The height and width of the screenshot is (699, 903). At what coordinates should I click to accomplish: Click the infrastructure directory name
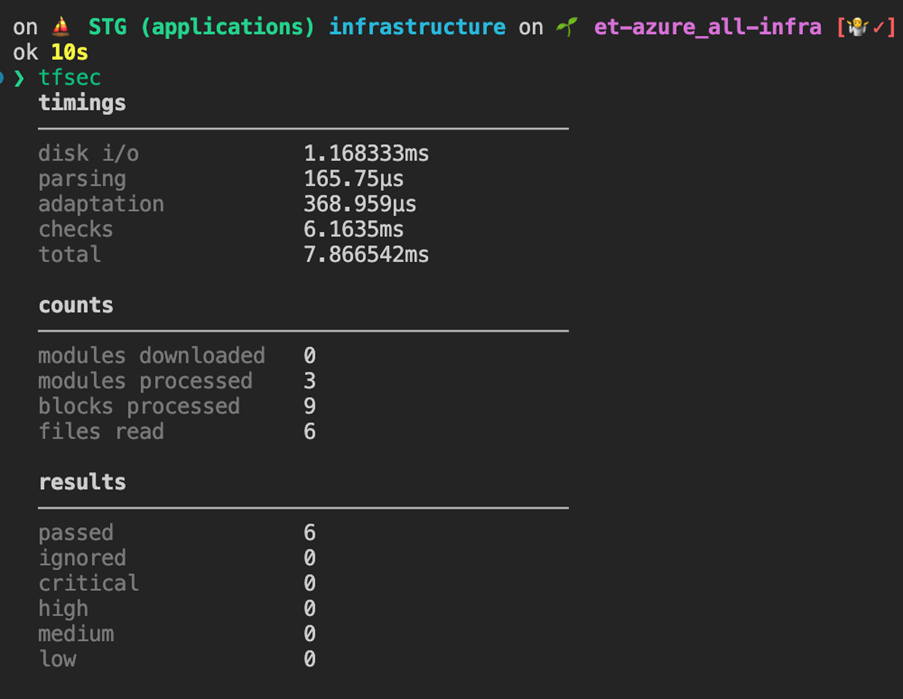(417, 27)
